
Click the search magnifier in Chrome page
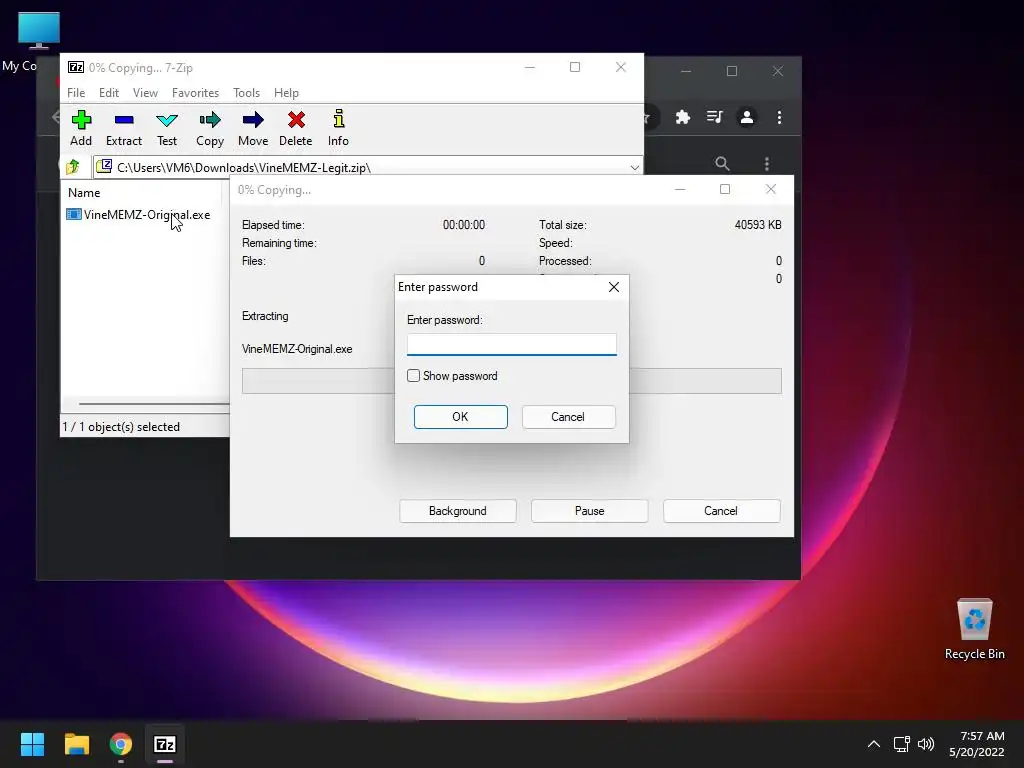[722, 163]
